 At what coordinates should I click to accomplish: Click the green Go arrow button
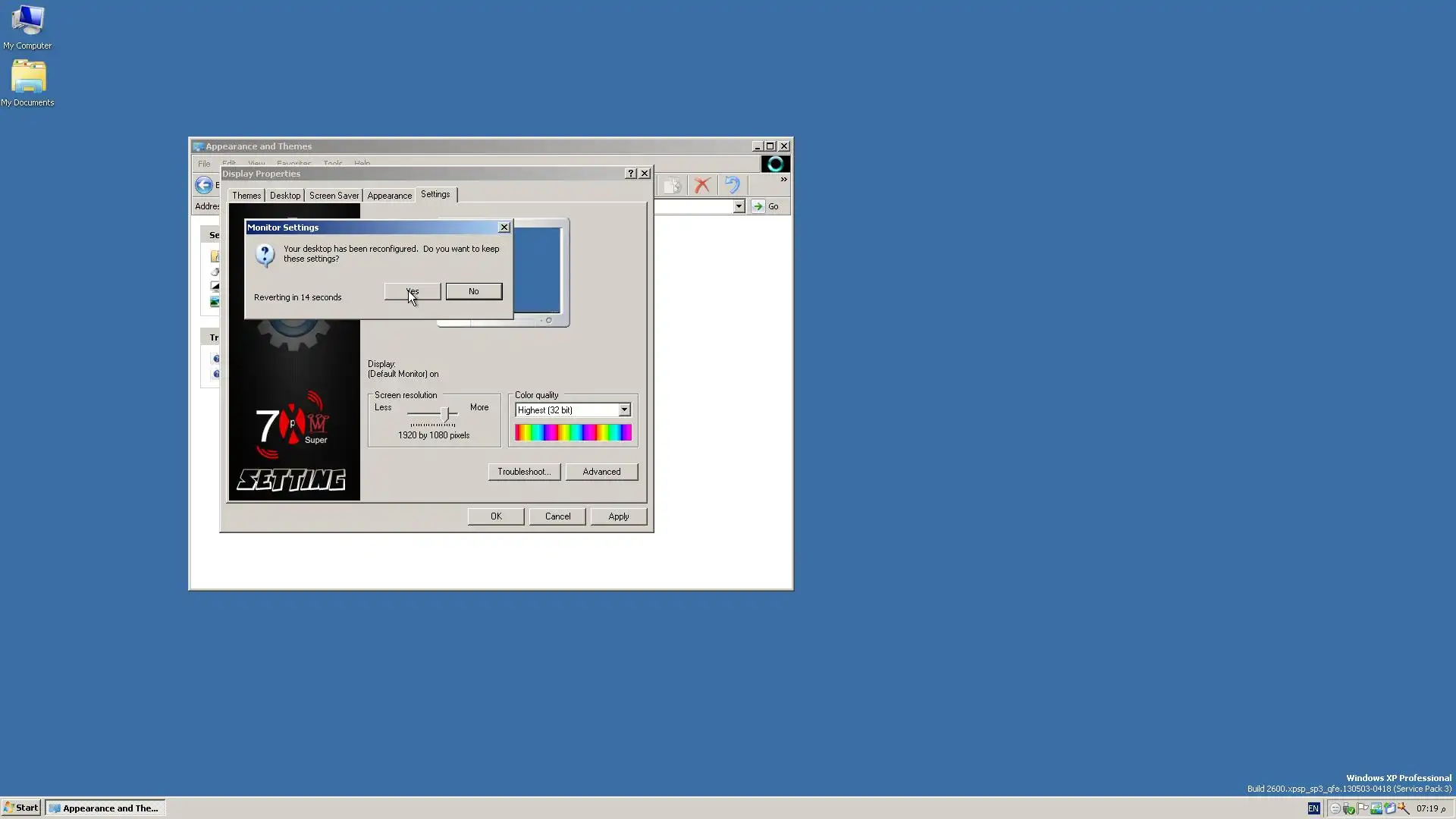pos(758,206)
